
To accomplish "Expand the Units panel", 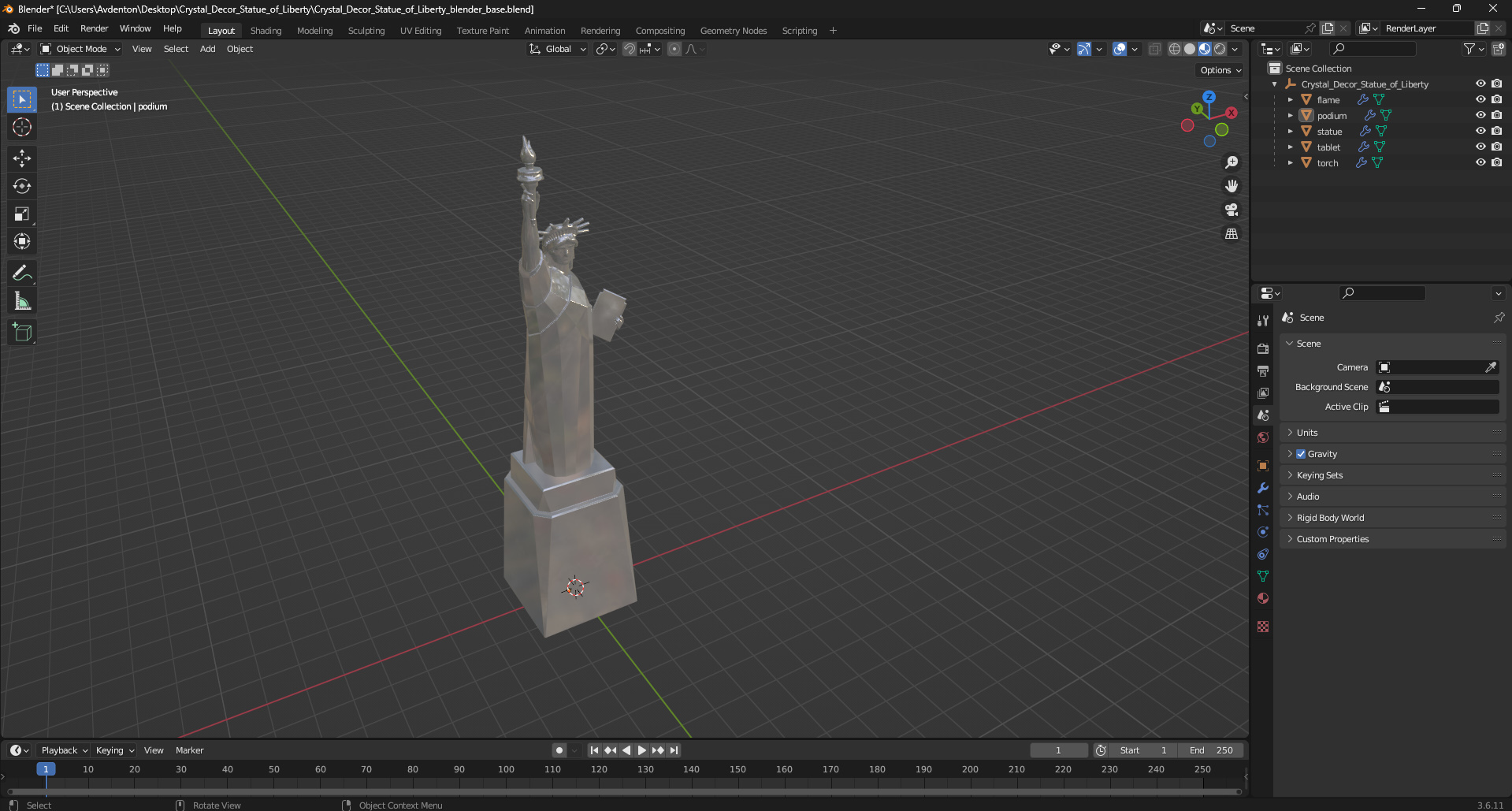I will tap(1393, 433).
